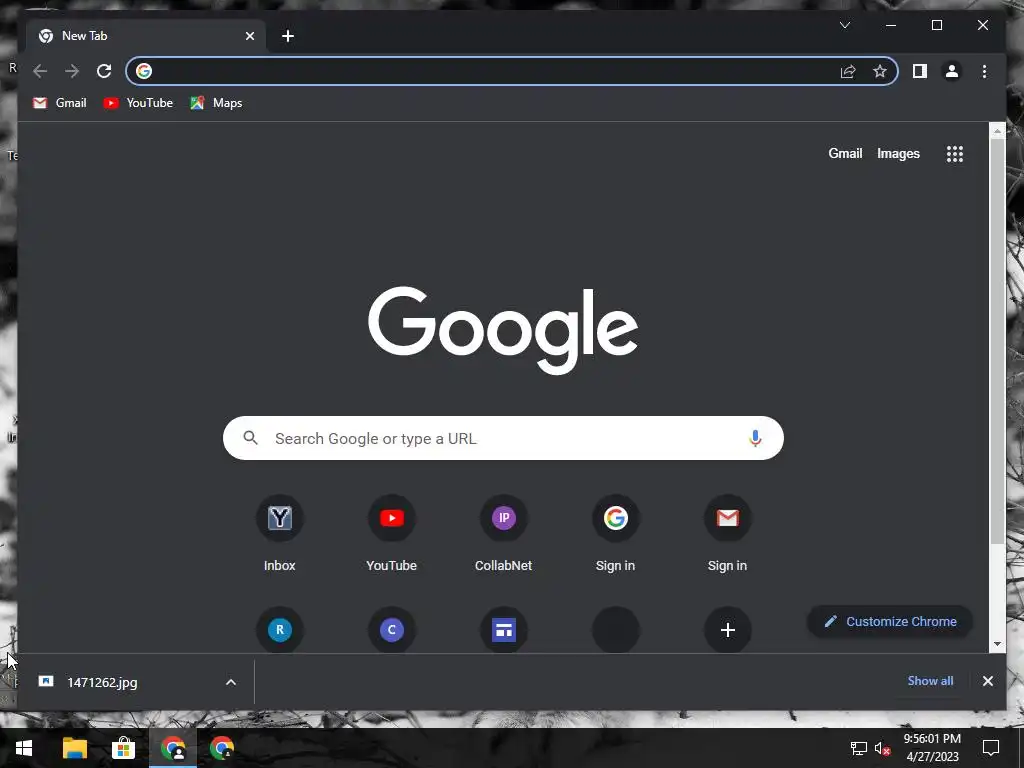The width and height of the screenshot is (1024, 768).
Task: Click the Customize Chrome button
Action: pyautogui.click(x=890, y=622)
